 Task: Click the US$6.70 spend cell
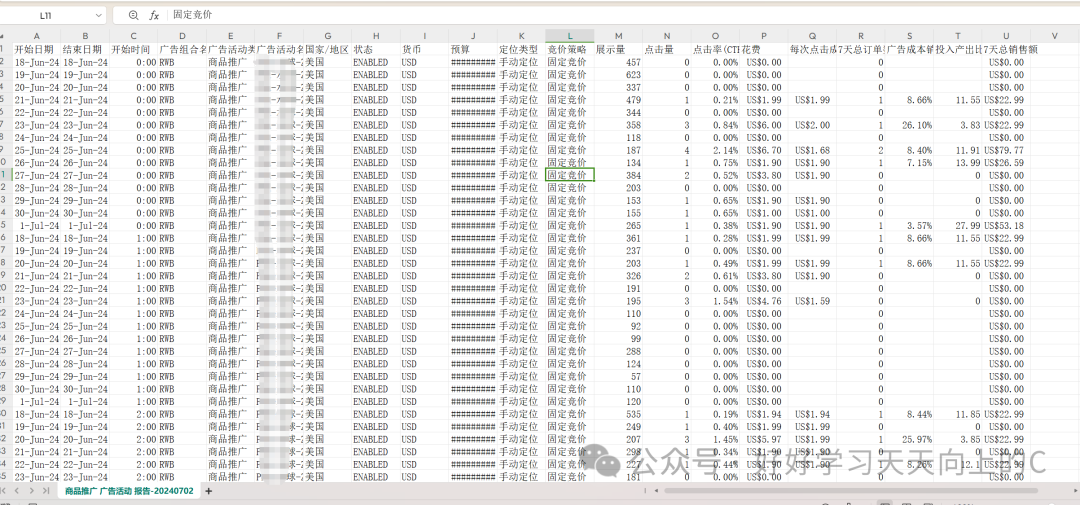764,150
